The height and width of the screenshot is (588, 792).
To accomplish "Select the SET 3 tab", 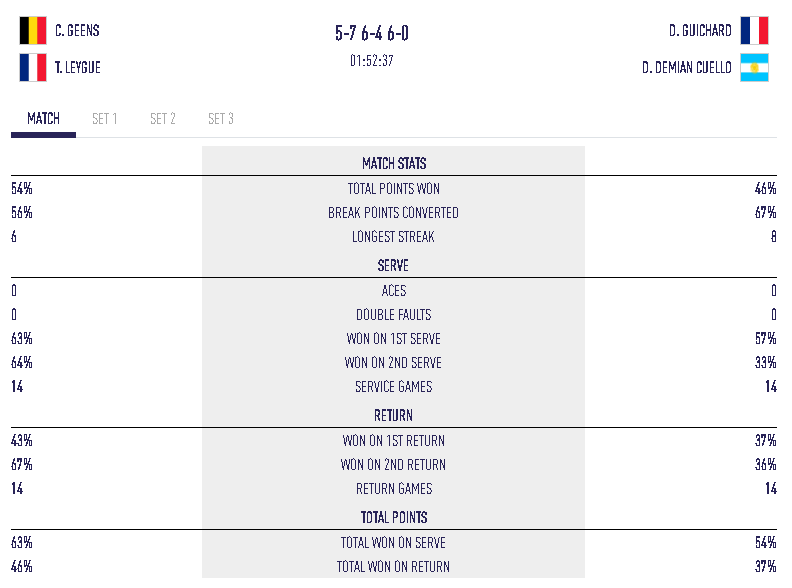I will pos(221,119).
